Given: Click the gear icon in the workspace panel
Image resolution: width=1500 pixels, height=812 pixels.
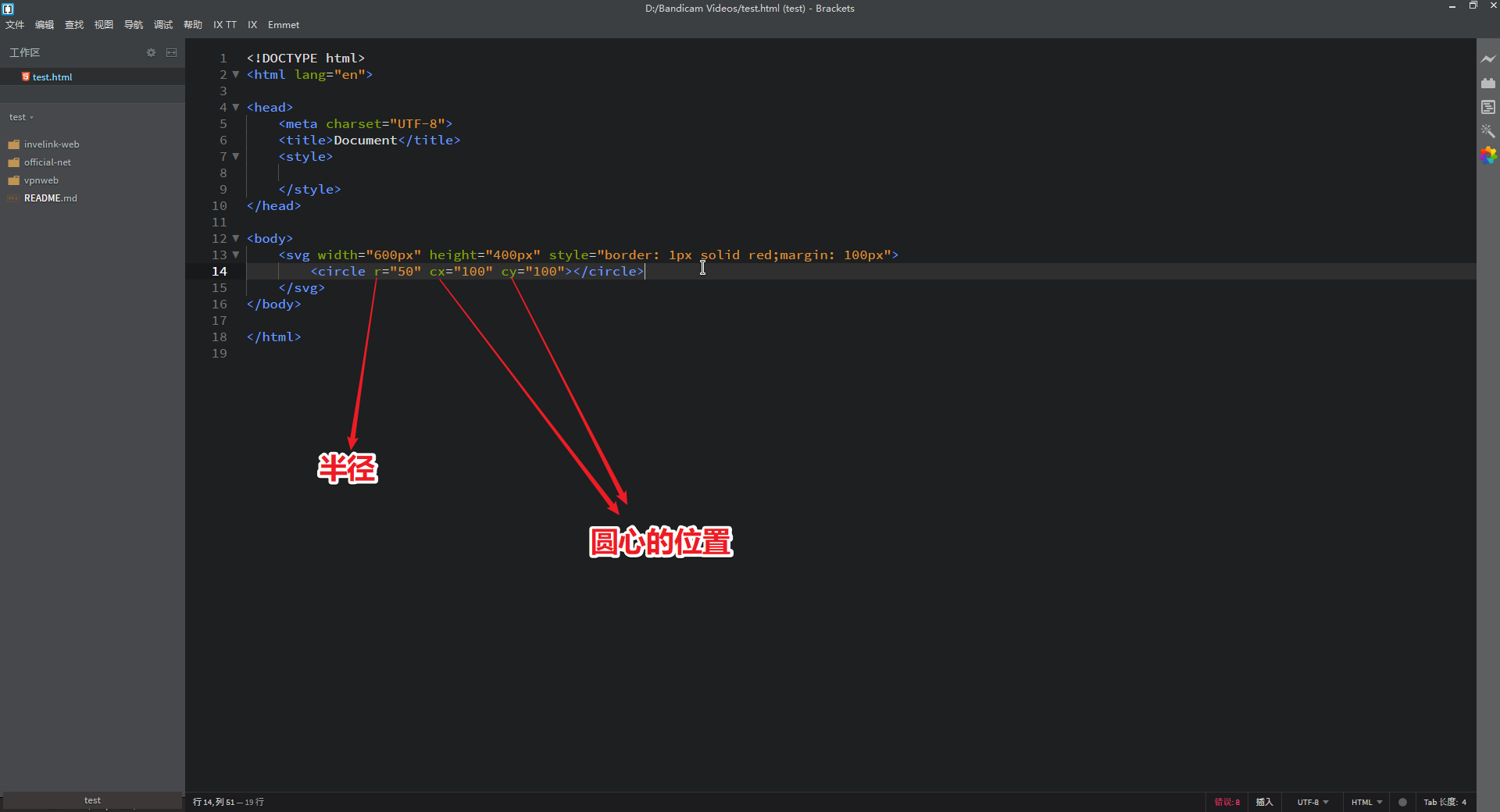Looking at the screenshot, I should [x=150, y=52].
